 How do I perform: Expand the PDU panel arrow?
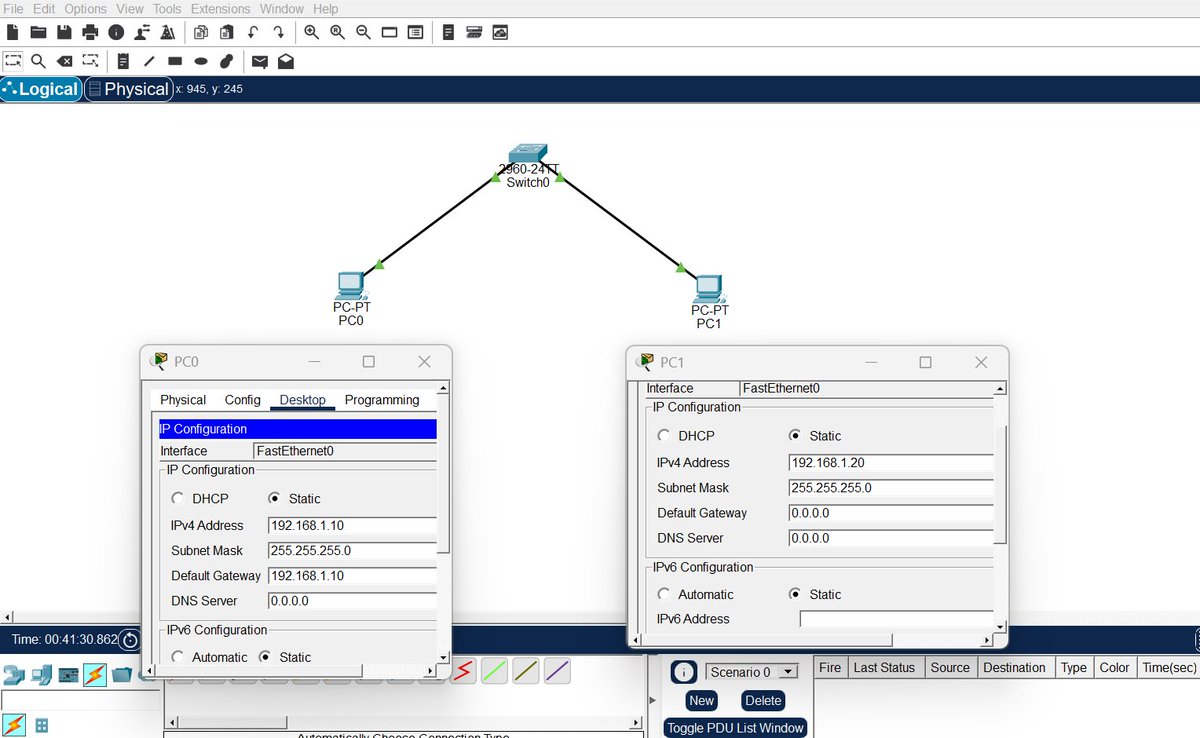click(x=654, y=700)
